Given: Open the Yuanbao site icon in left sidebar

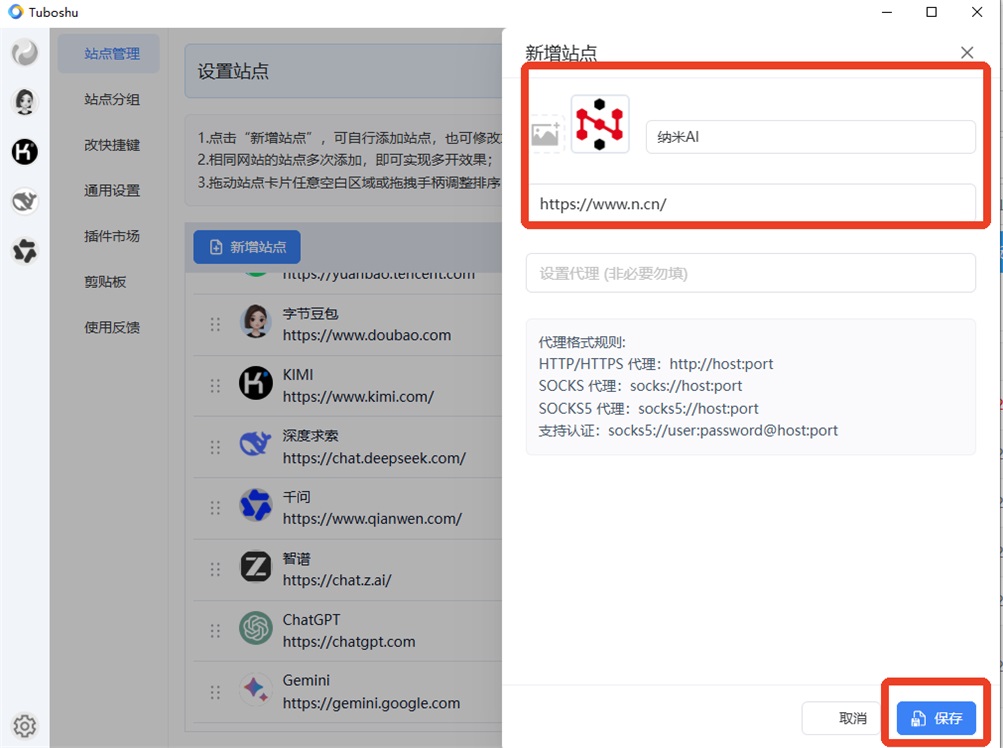Looking at the screenshot, I should point(25,52).
